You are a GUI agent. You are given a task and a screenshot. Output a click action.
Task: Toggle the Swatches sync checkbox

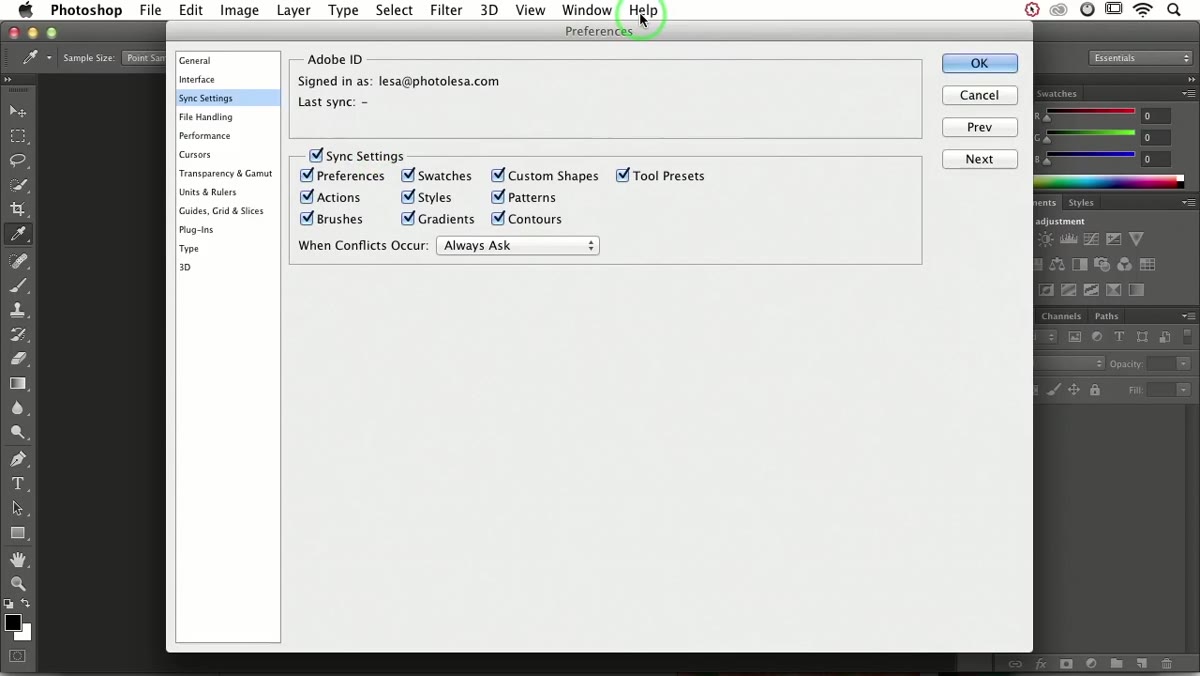[x=408, y=175]
